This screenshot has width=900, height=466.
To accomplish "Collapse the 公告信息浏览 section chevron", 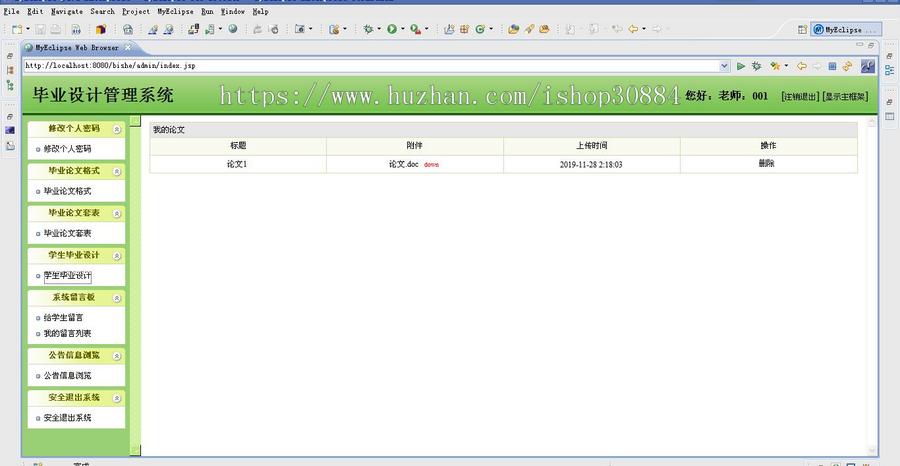I will (117, 356).
